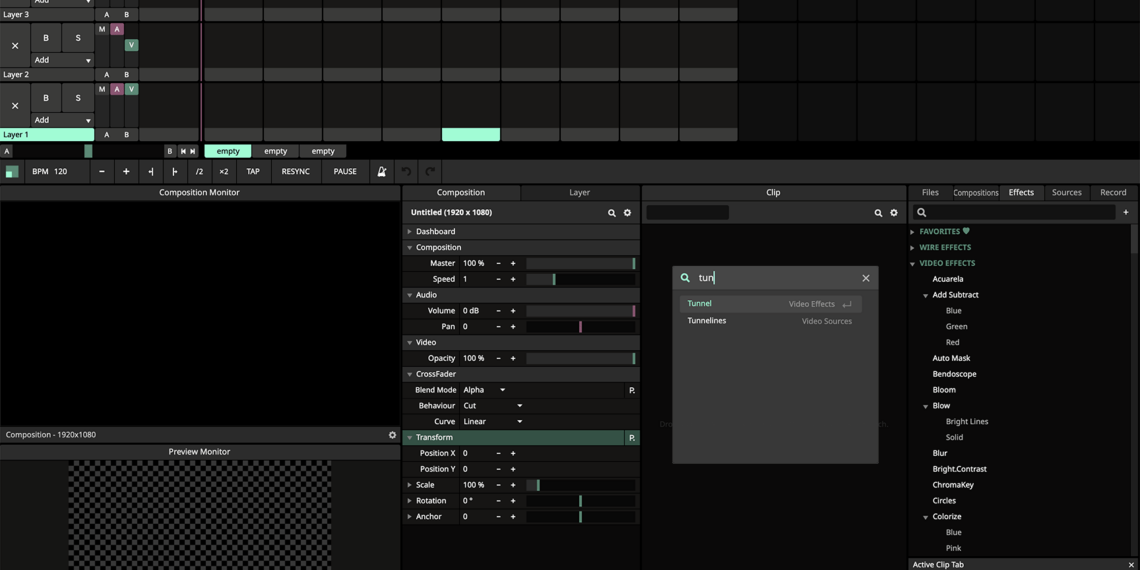
Task: Open the Curve Linear dropdown
Action: point(493,422)
